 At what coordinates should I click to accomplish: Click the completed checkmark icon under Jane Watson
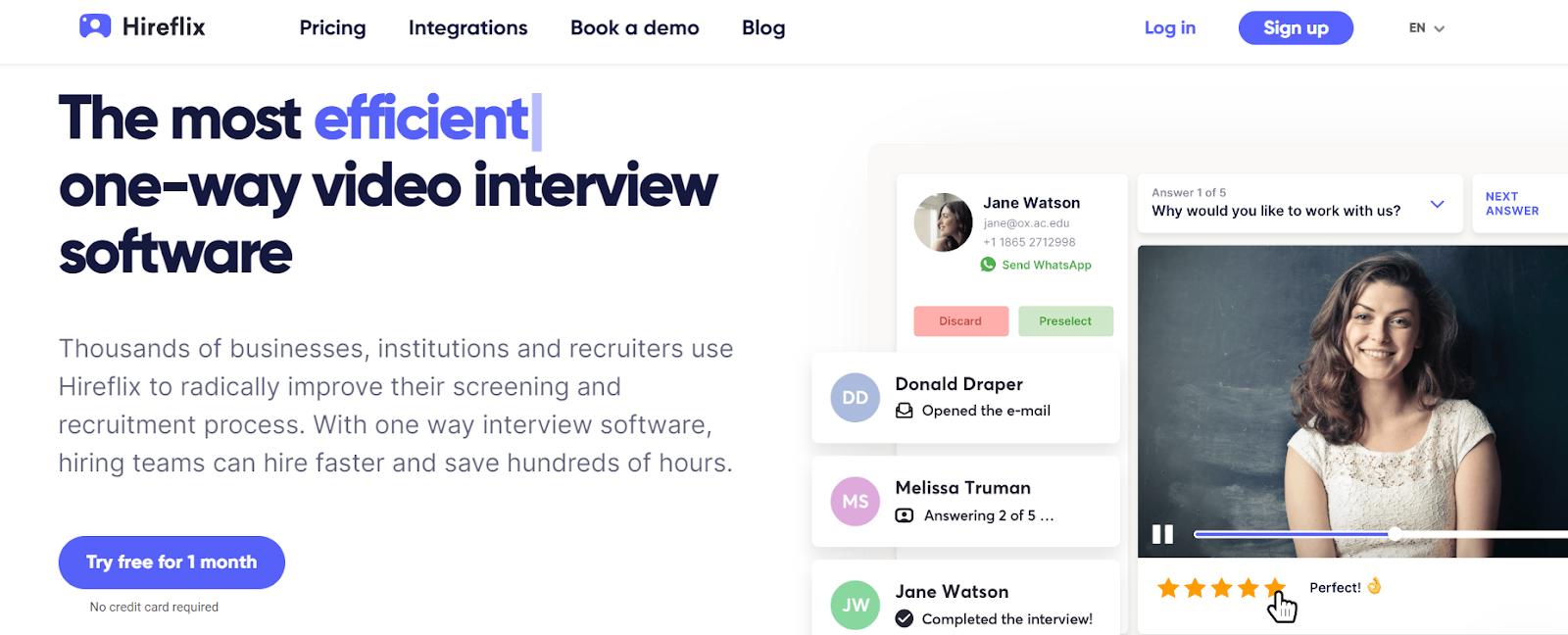pos(905,618)
